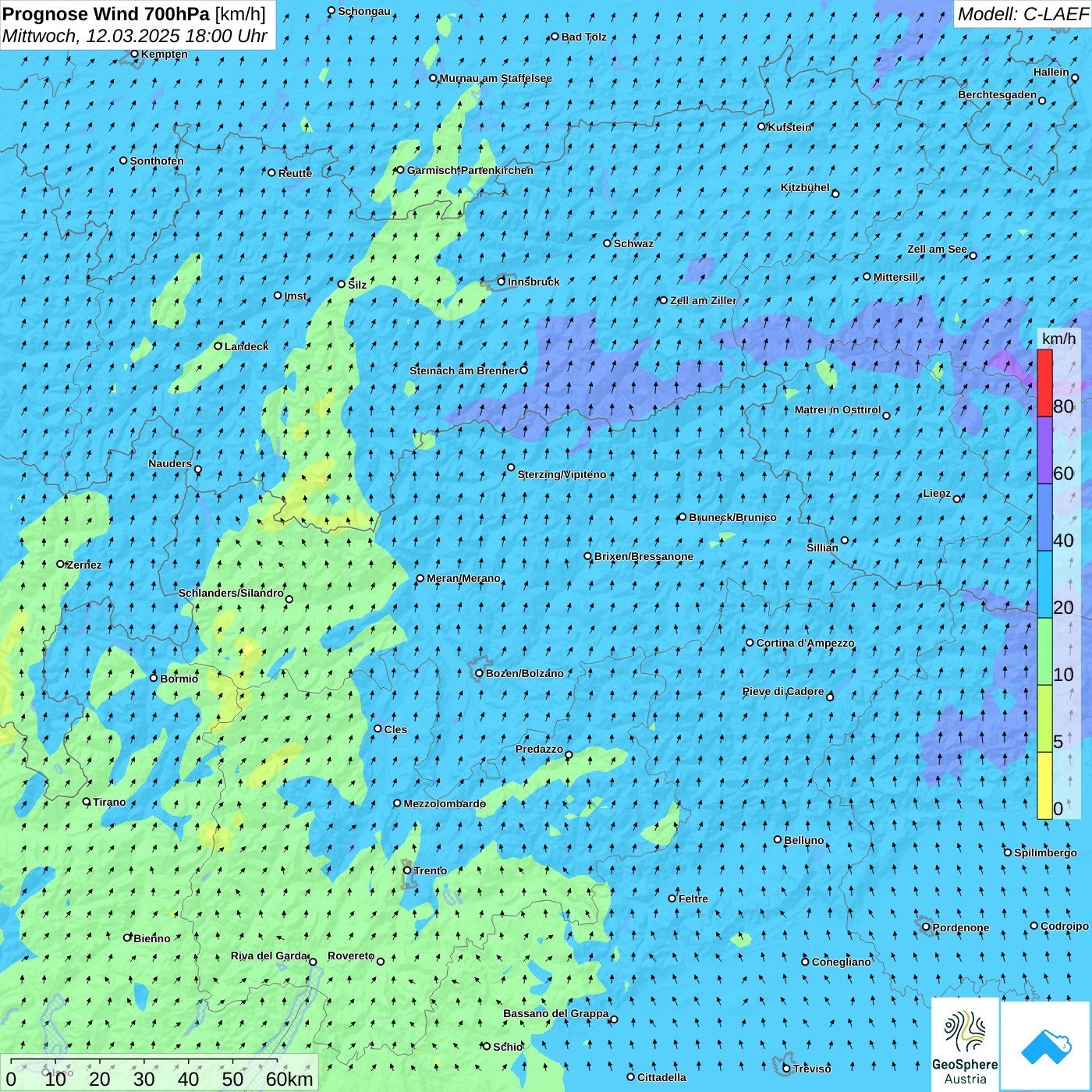Click the 'Murnau am Staffelsee' label
1092x1092 pixels.
[x=495, y=78]
